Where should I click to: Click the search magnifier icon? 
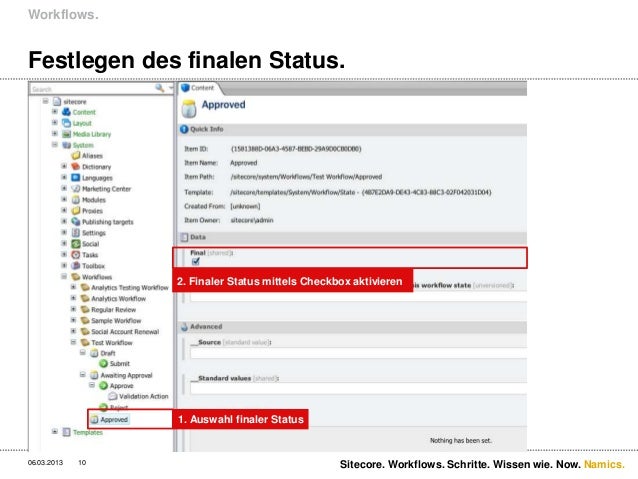160,88
